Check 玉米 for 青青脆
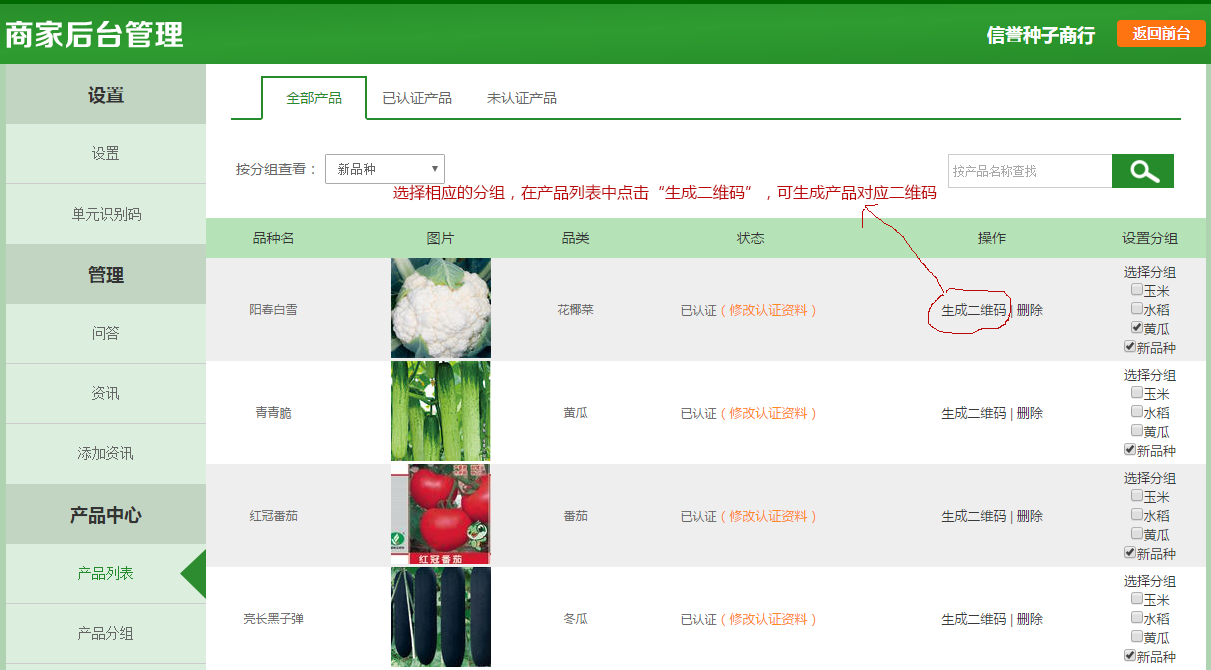Viewport: 1211px width, 670px height. pos(1137,392)
